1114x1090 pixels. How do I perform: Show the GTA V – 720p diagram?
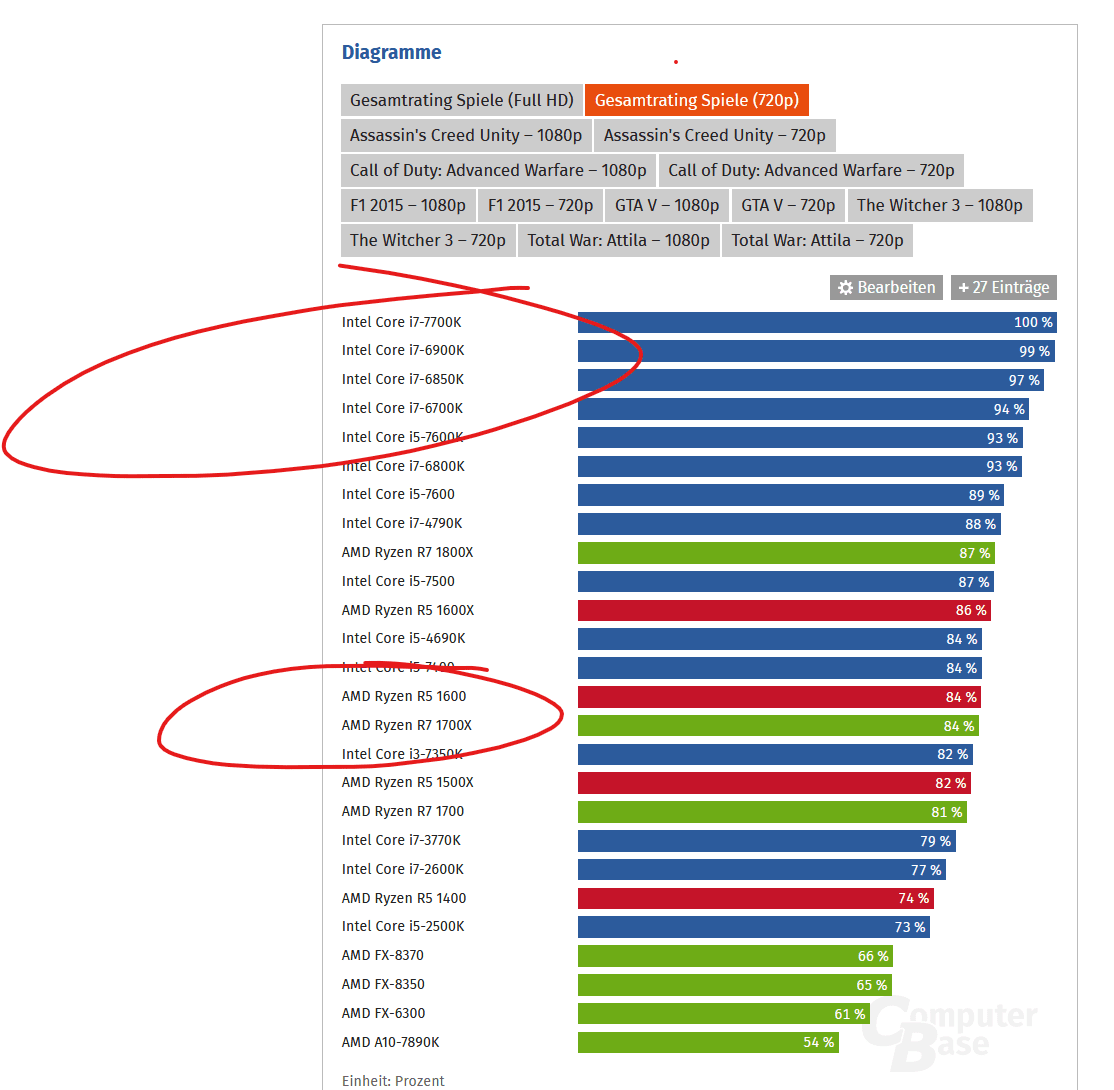(x=788, y=205)
